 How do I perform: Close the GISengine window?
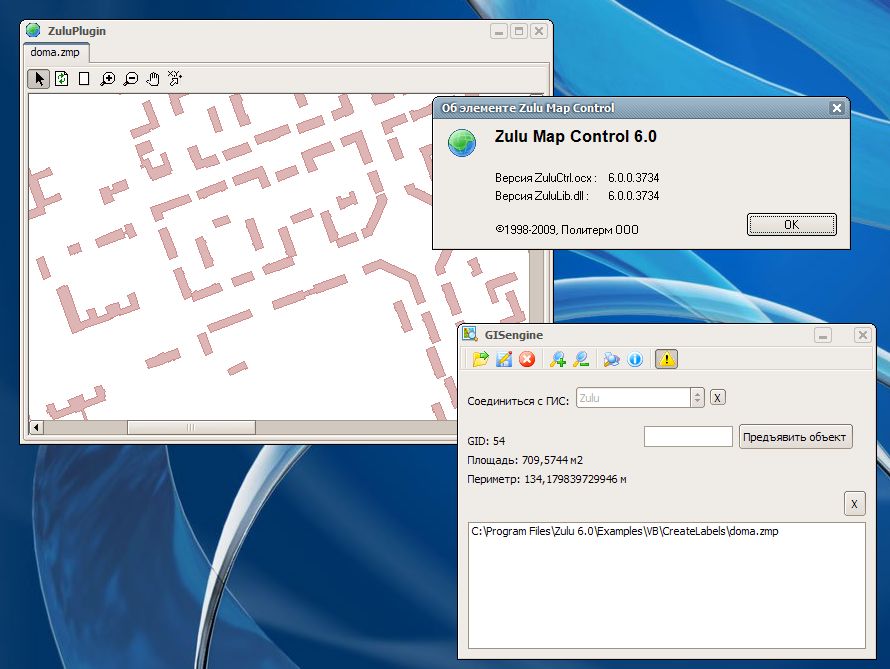pos(863,335)
